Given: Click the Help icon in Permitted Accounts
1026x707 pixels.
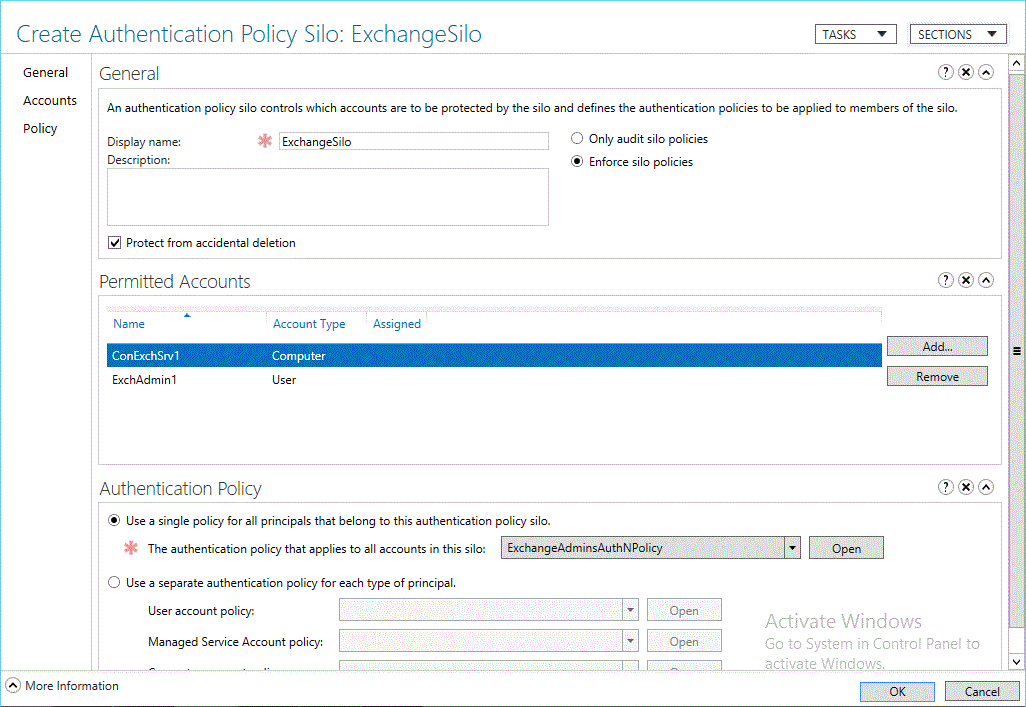Looking at the screenshot, I should point(946,280).
